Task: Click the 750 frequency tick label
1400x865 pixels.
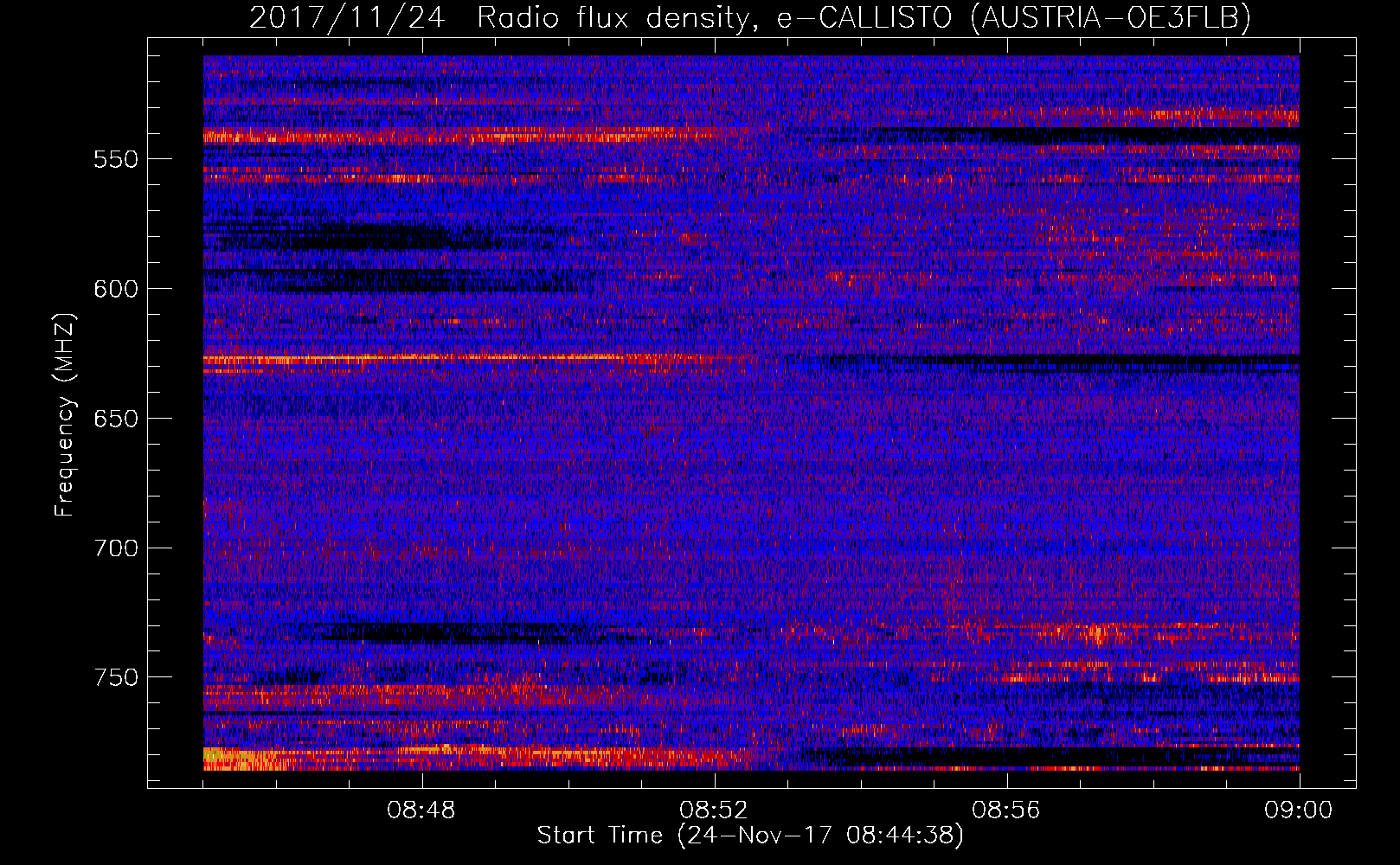Action: [116, 677]
